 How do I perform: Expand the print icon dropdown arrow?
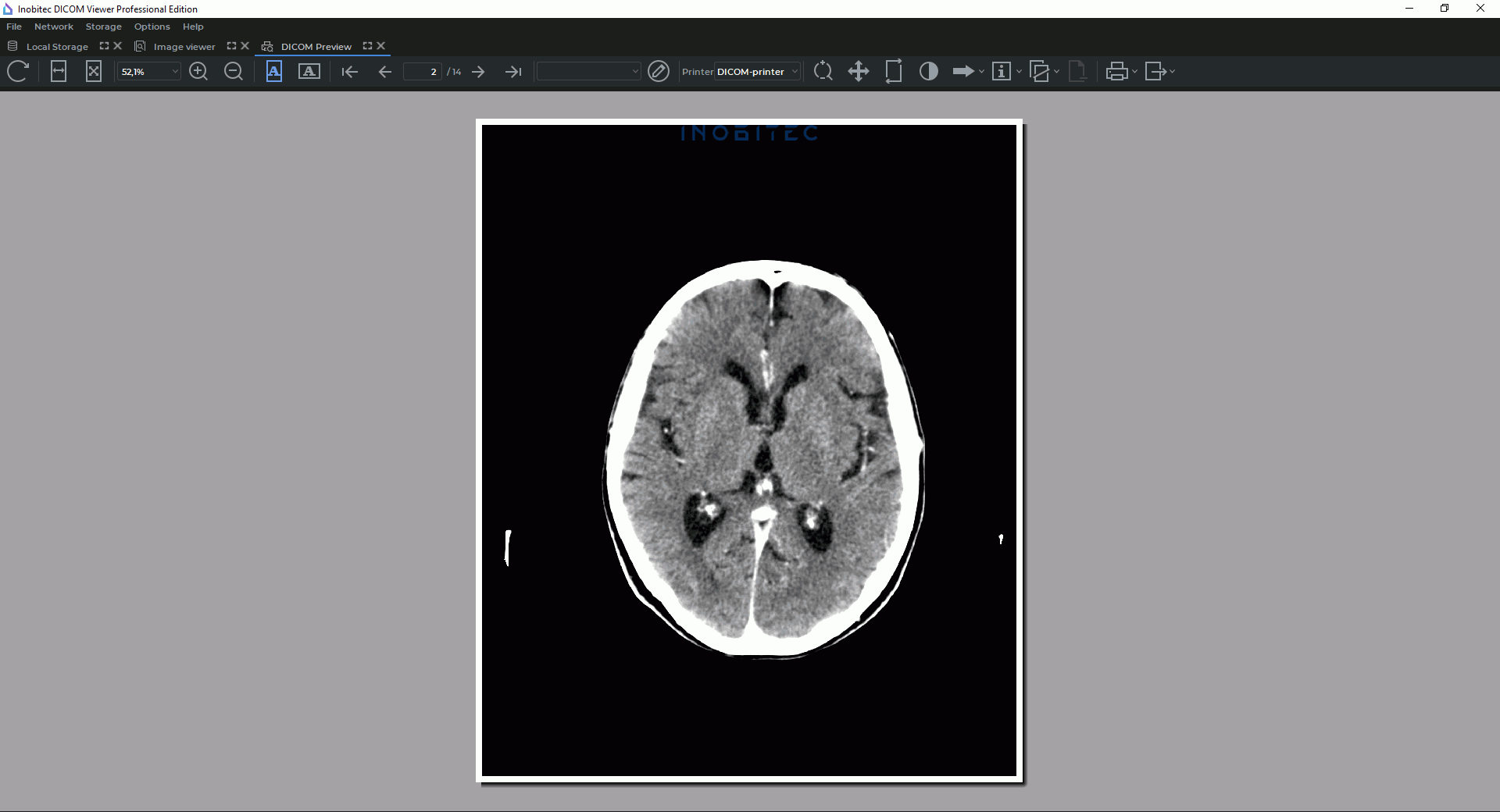point(1134,72)
